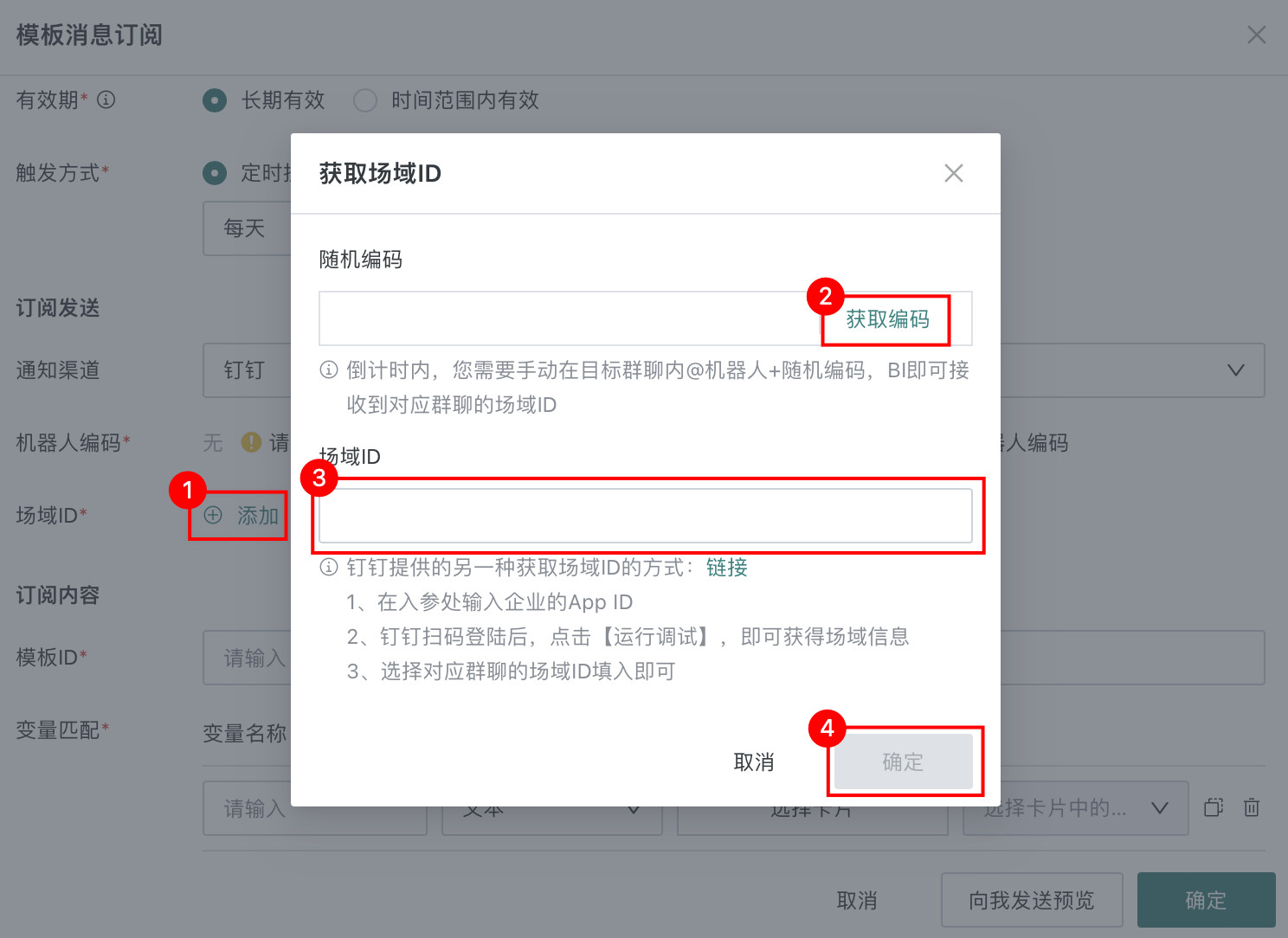Click 向我发送预览 button
The image size is (1288, 938).
[x=1032, y=900]
